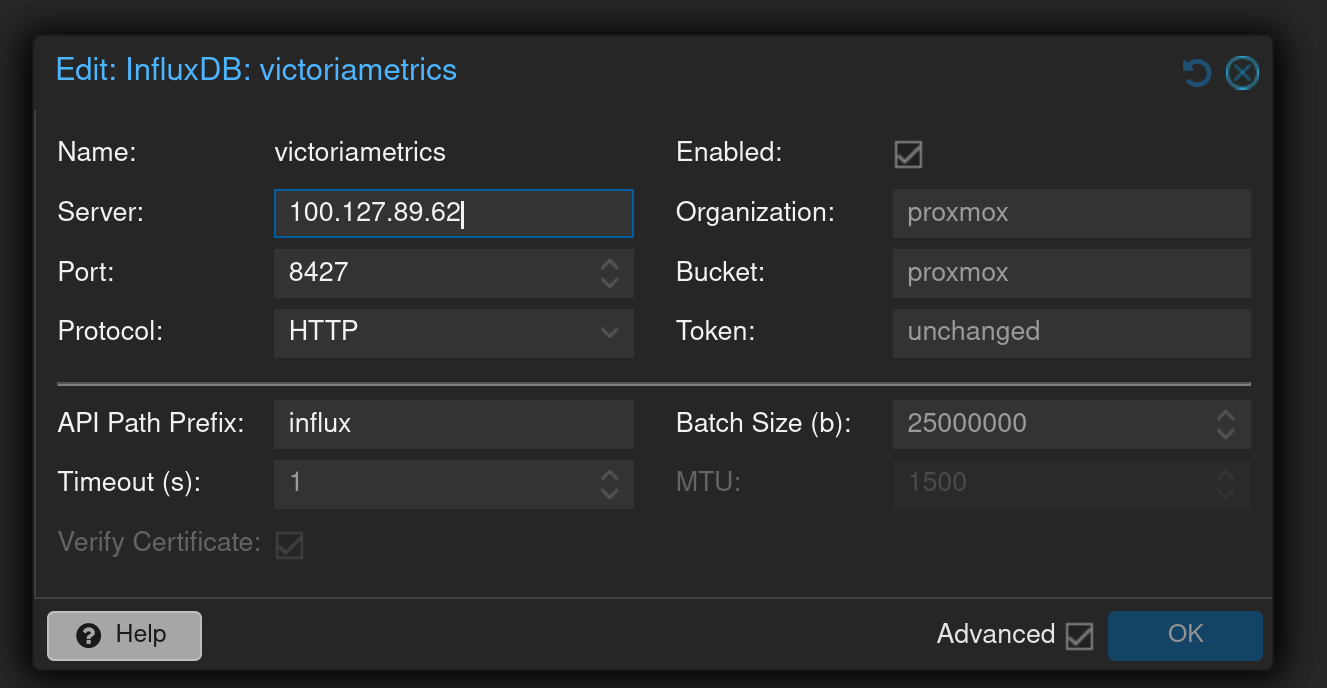Focus the Server address field
This screenshot has width=1327, height=688.
452,213
